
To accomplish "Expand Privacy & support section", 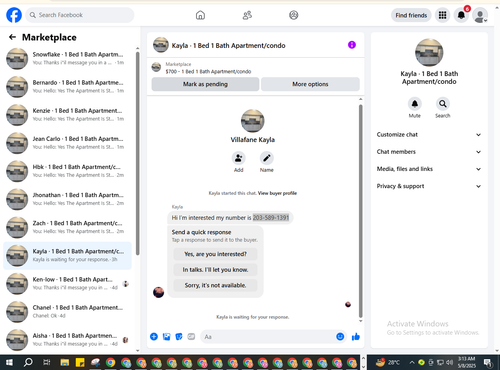I will tap(429, 186).
